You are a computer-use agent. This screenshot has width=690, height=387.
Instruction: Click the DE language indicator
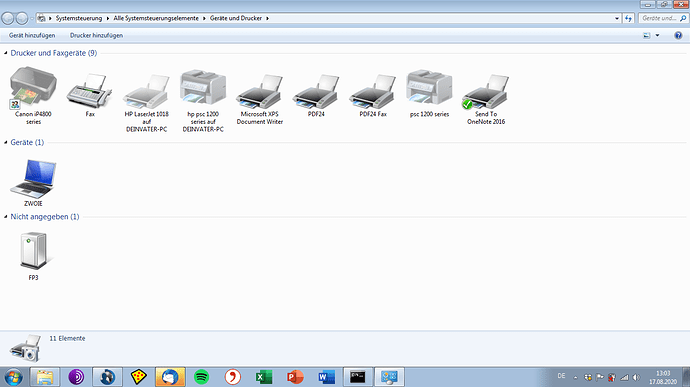click(561, 376)
